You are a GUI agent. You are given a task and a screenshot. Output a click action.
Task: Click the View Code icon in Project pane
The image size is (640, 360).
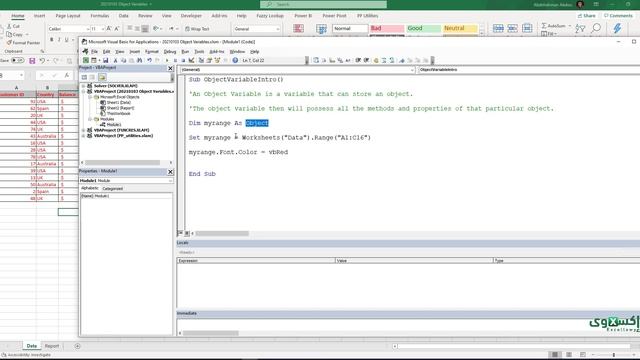[84, 77]
